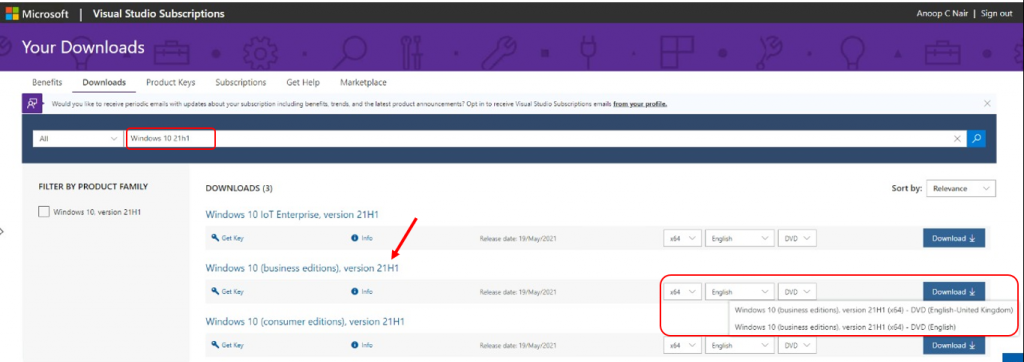Image resolution: width=1024 pixels, height=362 pixels.
Task: Click the 'from your profile' link
Action: click(640, 104)
